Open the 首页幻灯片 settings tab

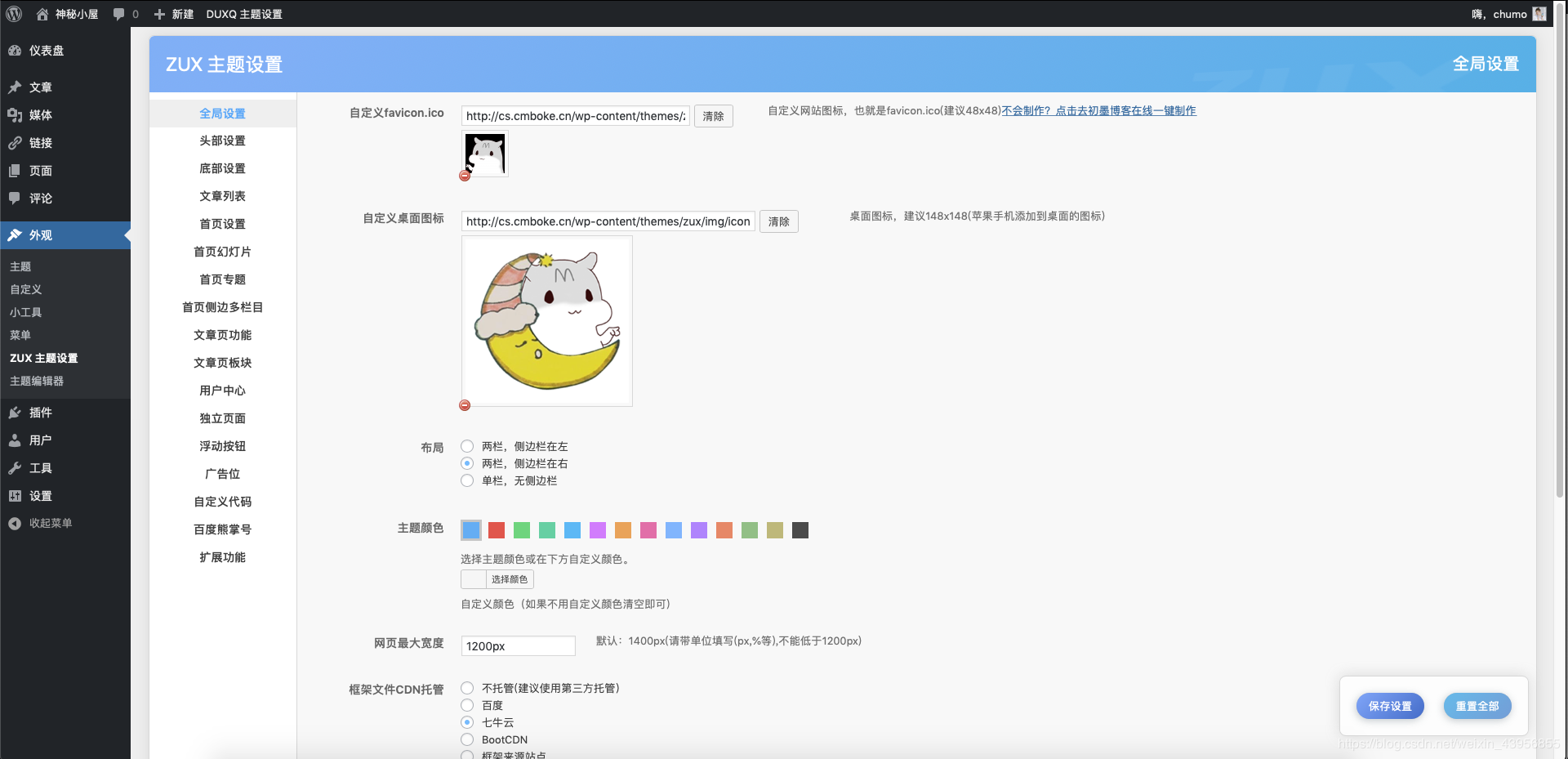coord(223,252)
